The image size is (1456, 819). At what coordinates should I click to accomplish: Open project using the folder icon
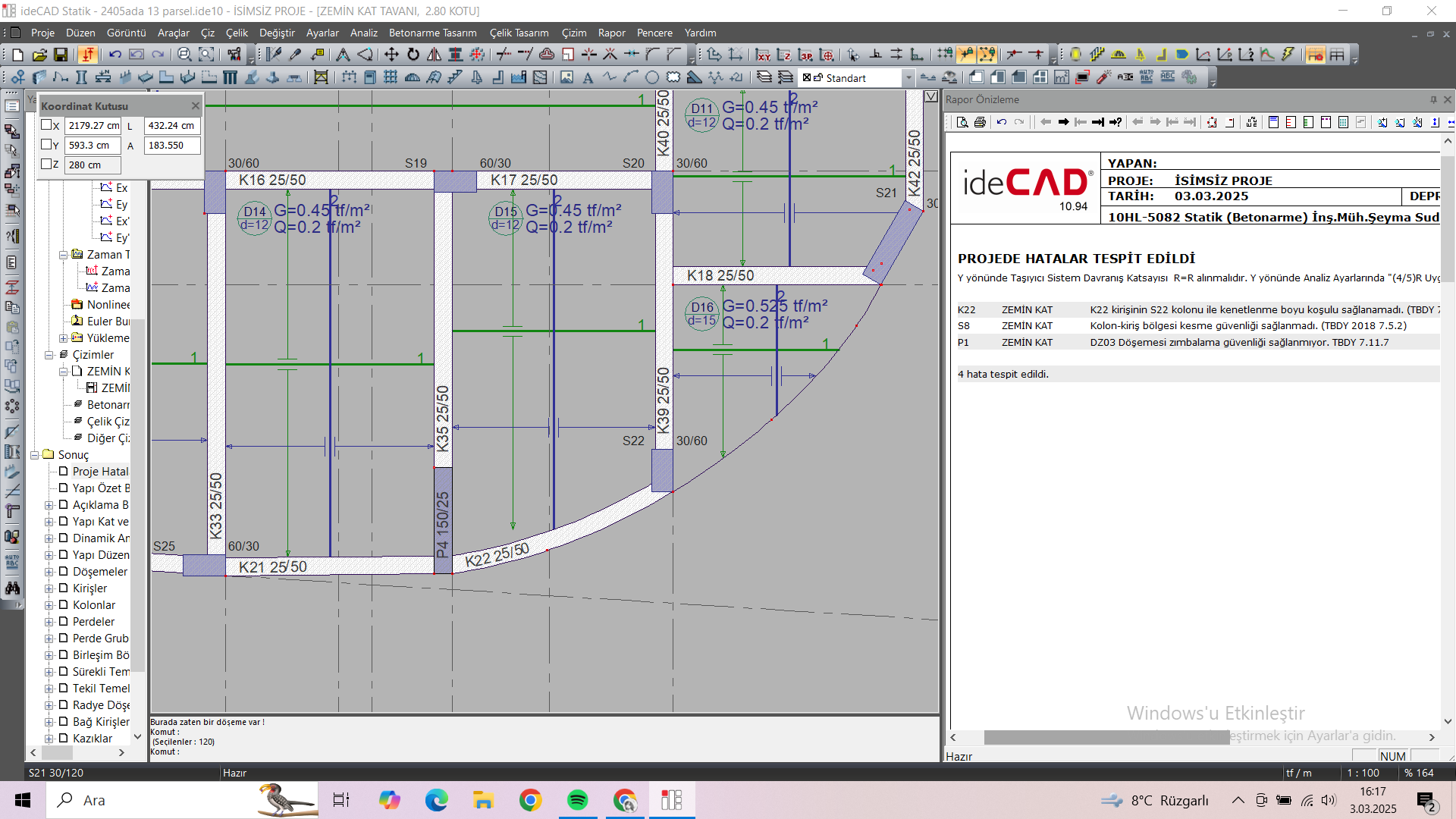pos(39,55)
